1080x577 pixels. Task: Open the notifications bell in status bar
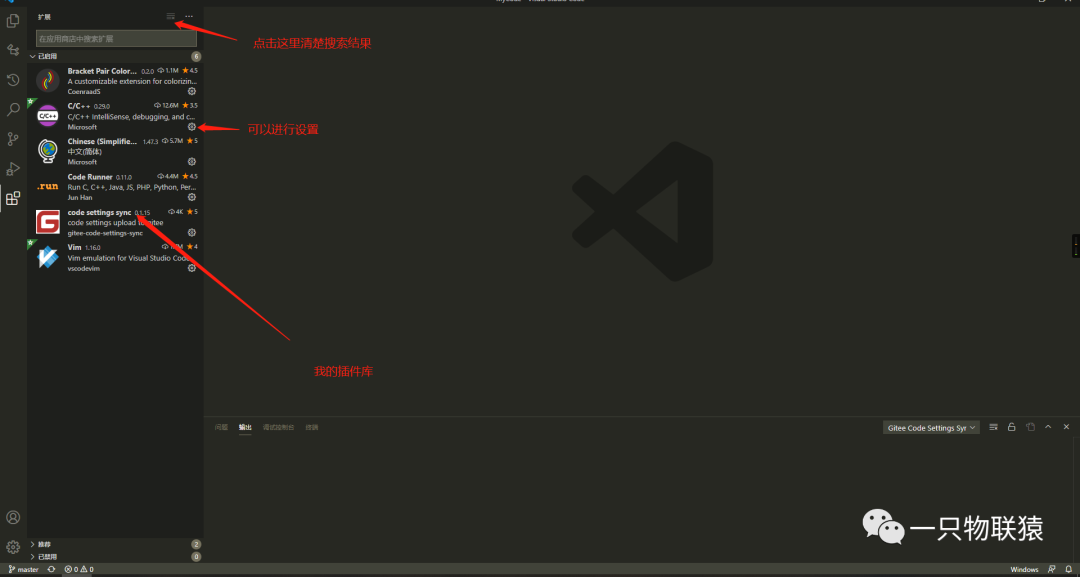[1068, 569]
